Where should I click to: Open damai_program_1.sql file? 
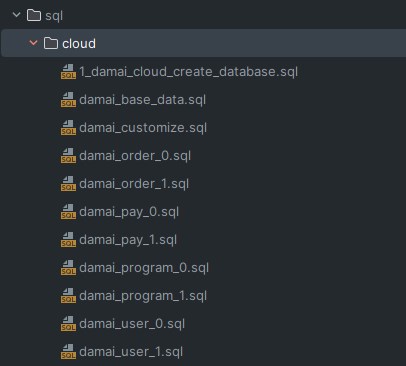click(143, 296)
